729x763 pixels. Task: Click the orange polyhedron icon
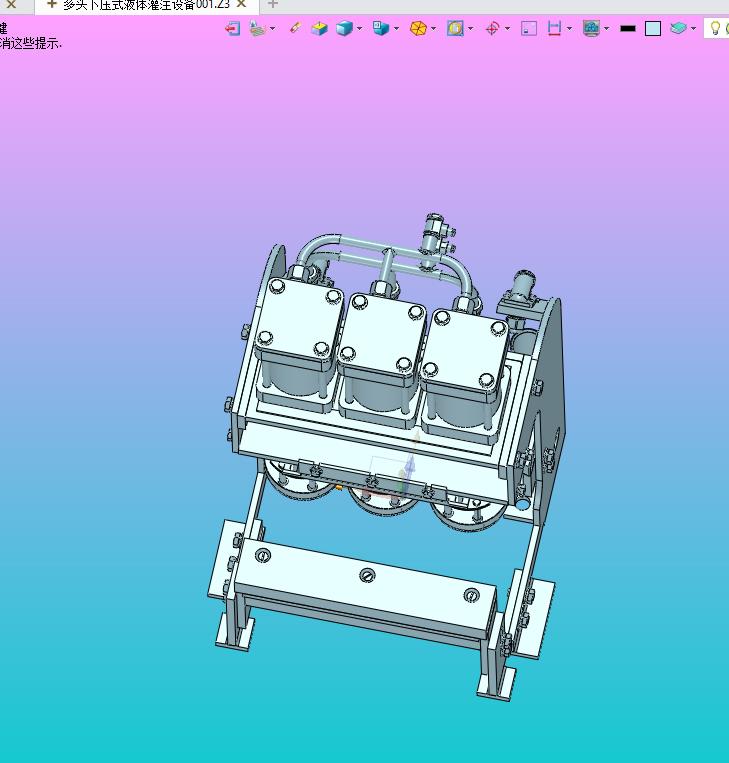pos(418,29)
